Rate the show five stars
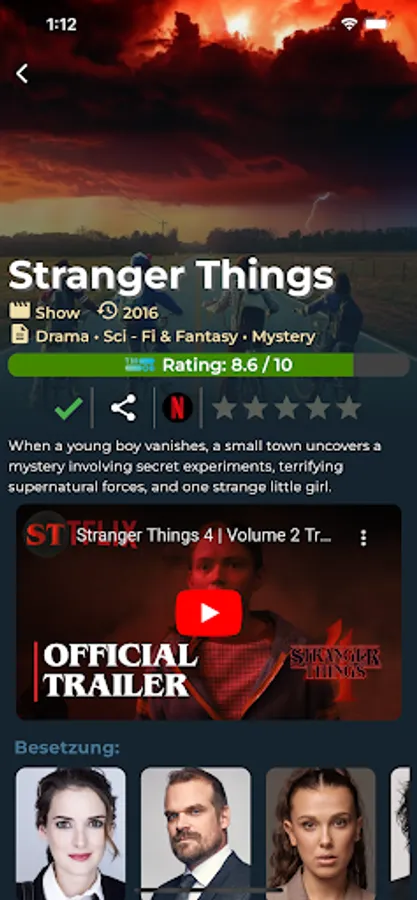 click(348, 408)
